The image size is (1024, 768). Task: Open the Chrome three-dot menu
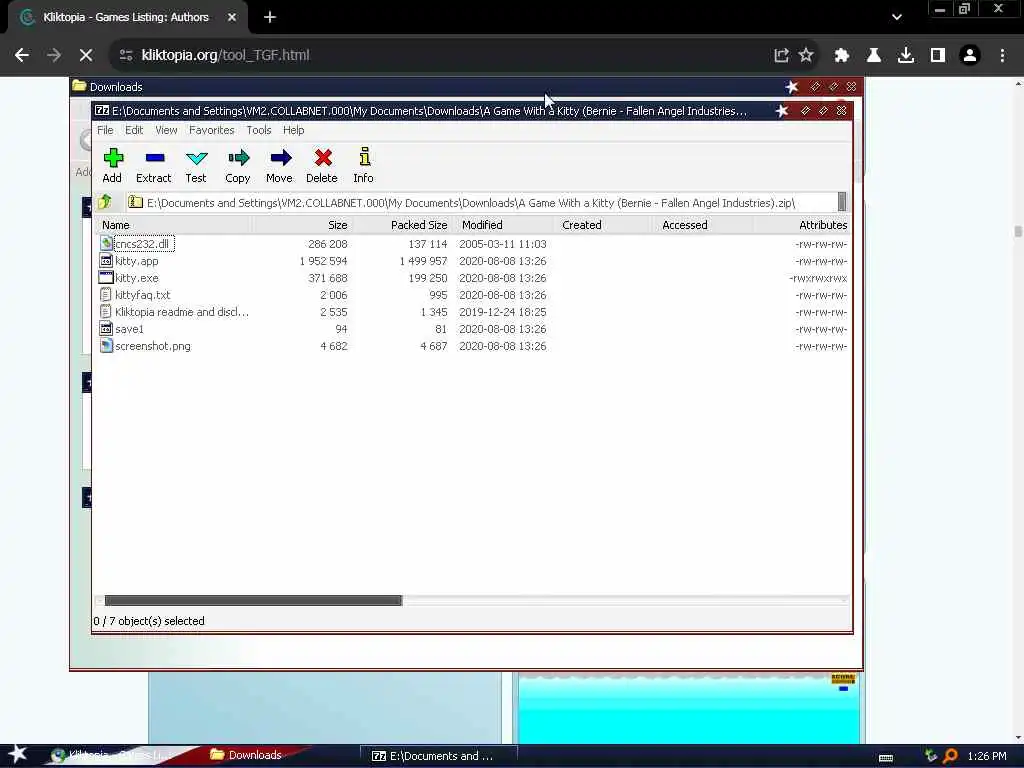coord(1002,56)
